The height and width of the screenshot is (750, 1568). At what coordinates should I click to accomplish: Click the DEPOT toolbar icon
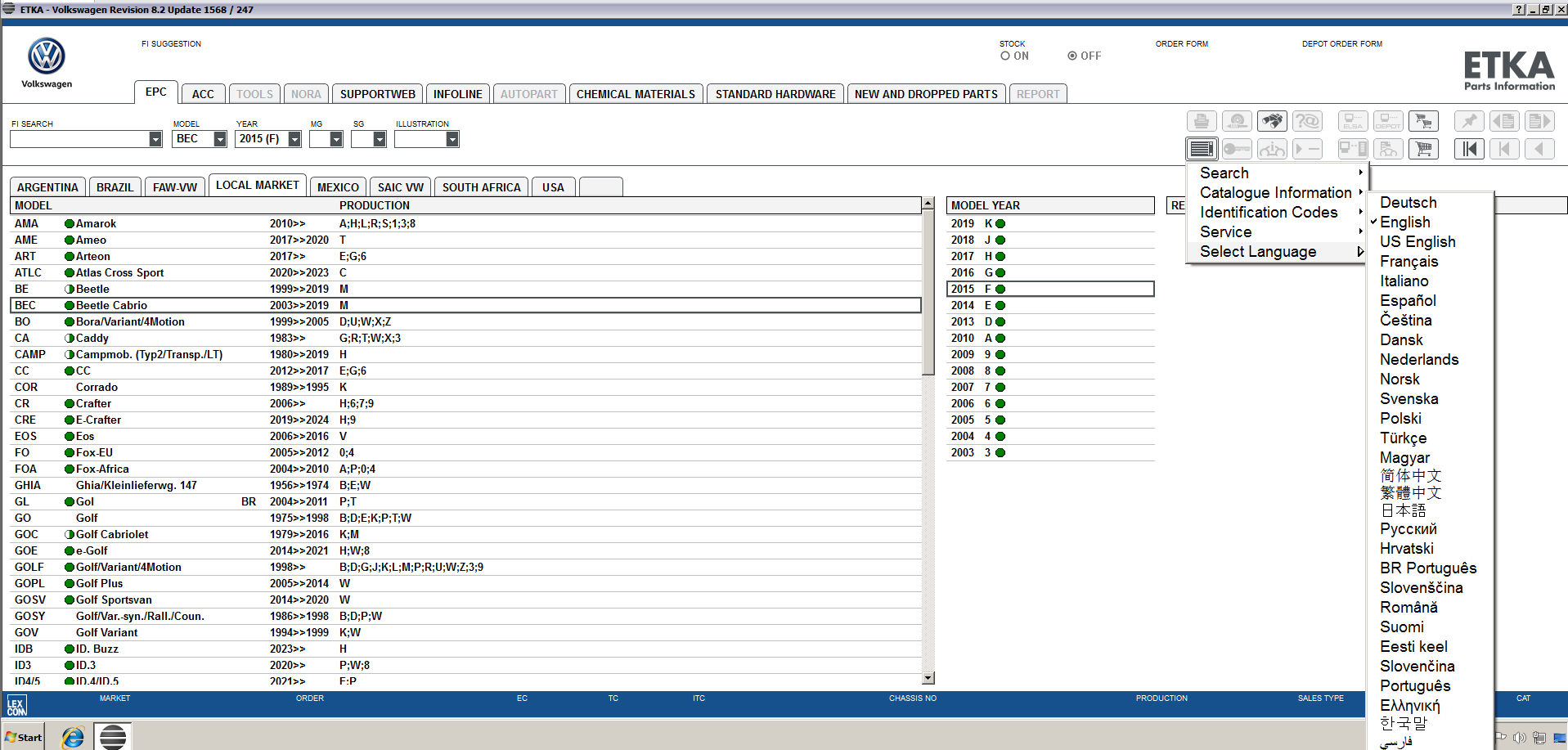[1388, 122]
